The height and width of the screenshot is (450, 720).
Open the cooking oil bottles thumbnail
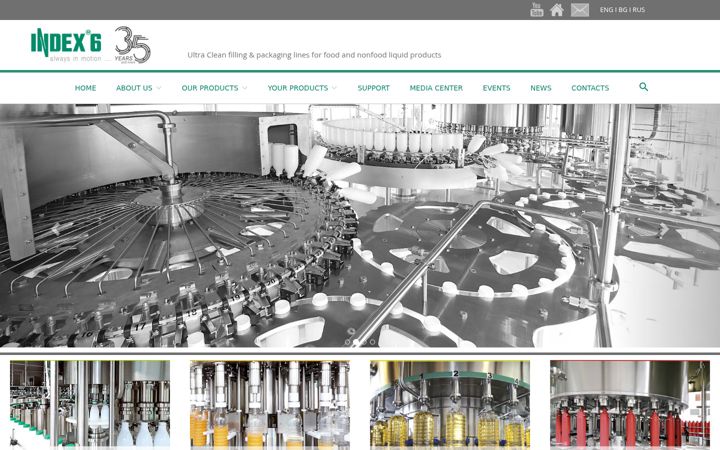click(450, 404)
